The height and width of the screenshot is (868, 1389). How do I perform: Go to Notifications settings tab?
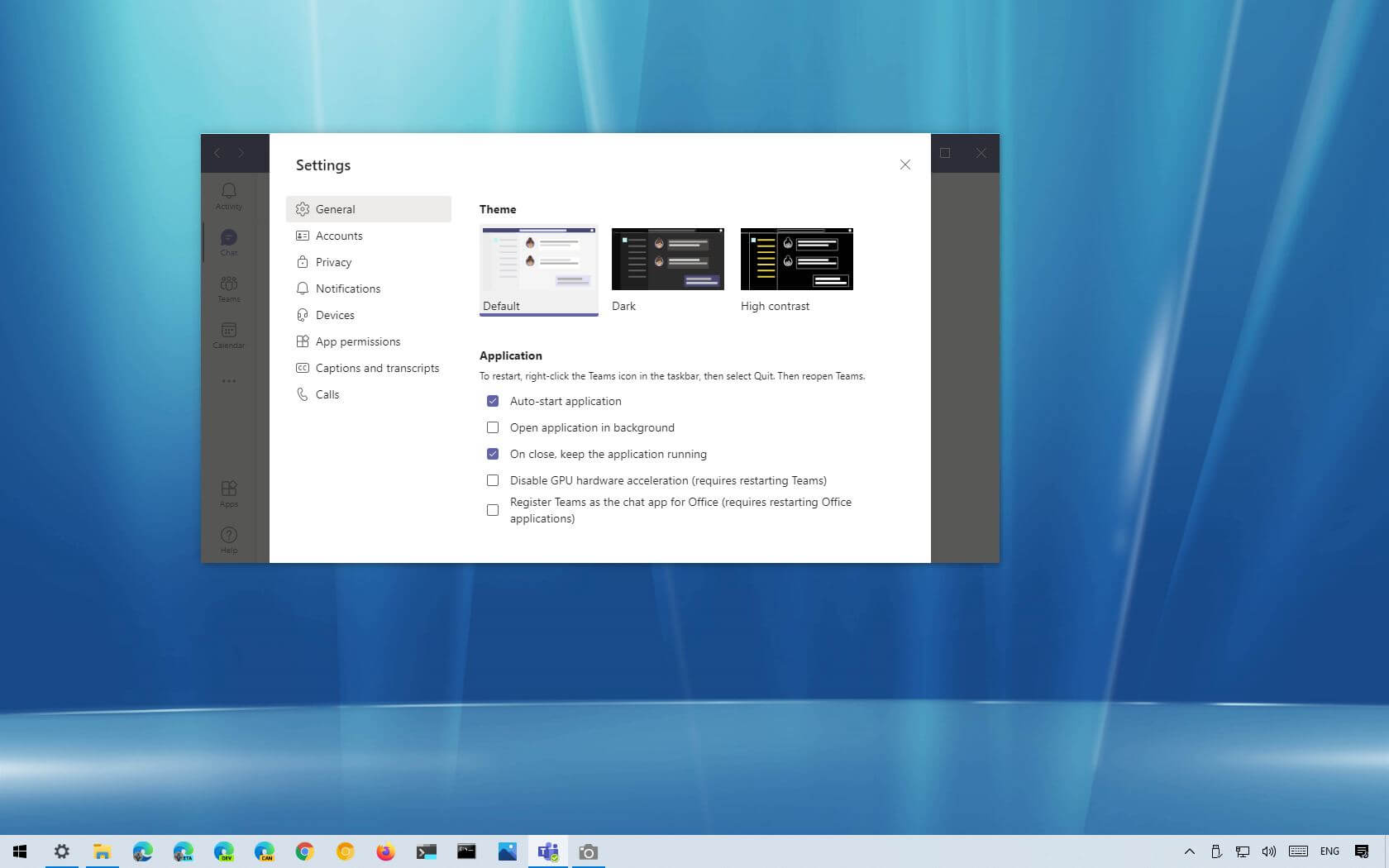click(348, 289)
